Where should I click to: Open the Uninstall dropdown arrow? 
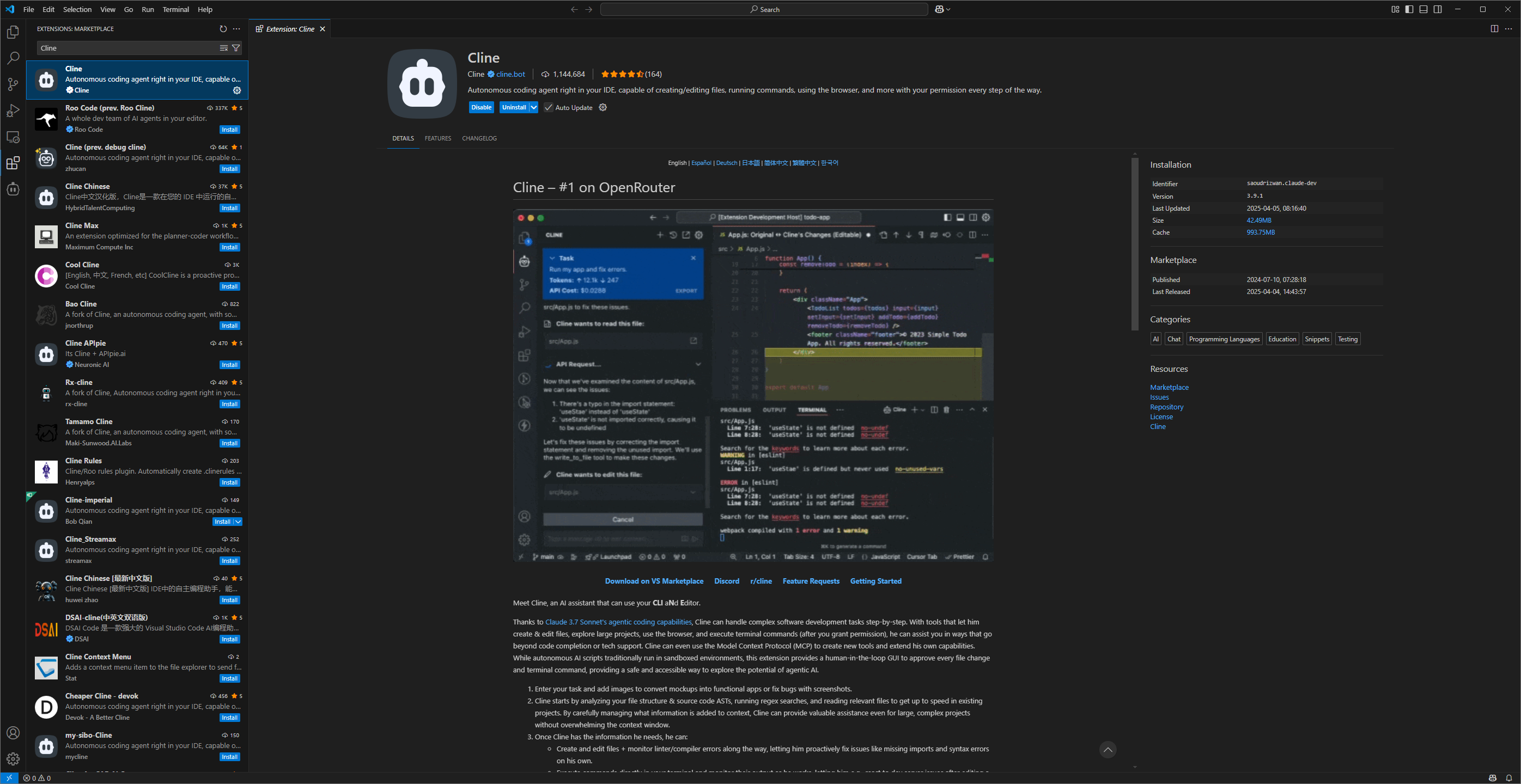(x=533, y=107)
